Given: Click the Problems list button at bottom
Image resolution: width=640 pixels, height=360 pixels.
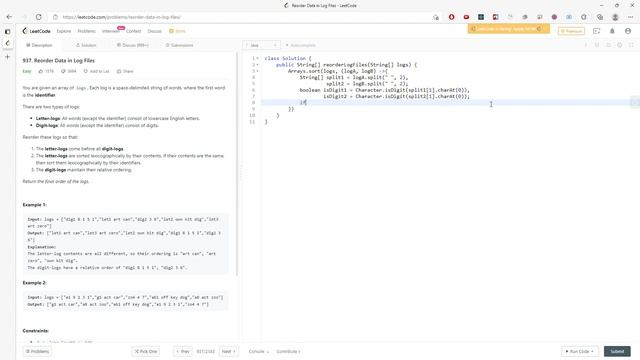Looking at the screenshot, I should [38, 351].
